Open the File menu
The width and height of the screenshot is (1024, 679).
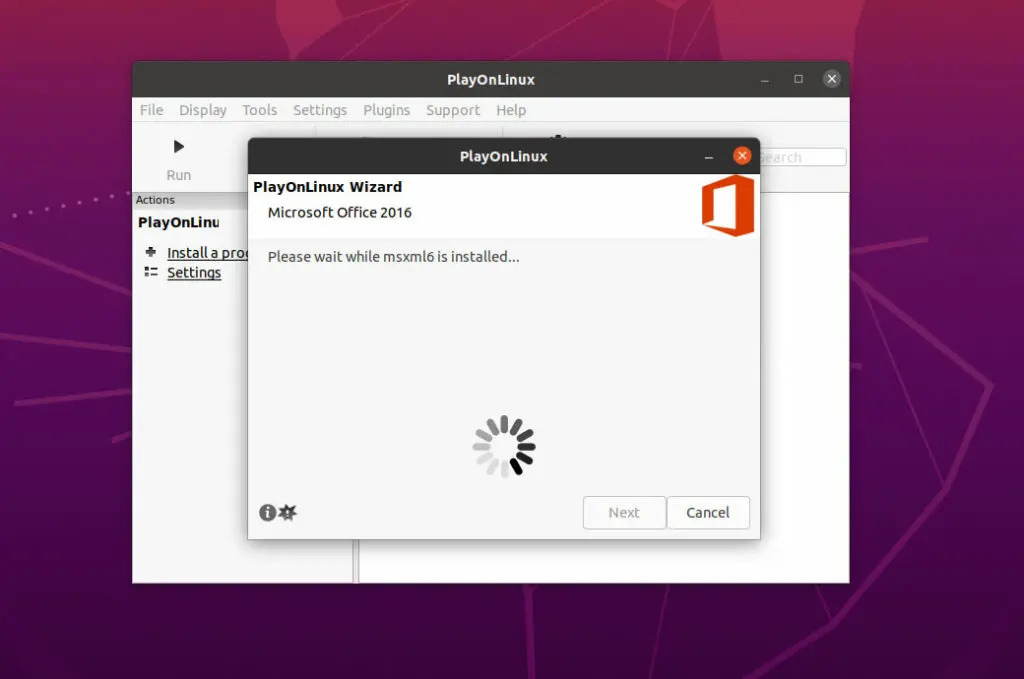(151, 110)
